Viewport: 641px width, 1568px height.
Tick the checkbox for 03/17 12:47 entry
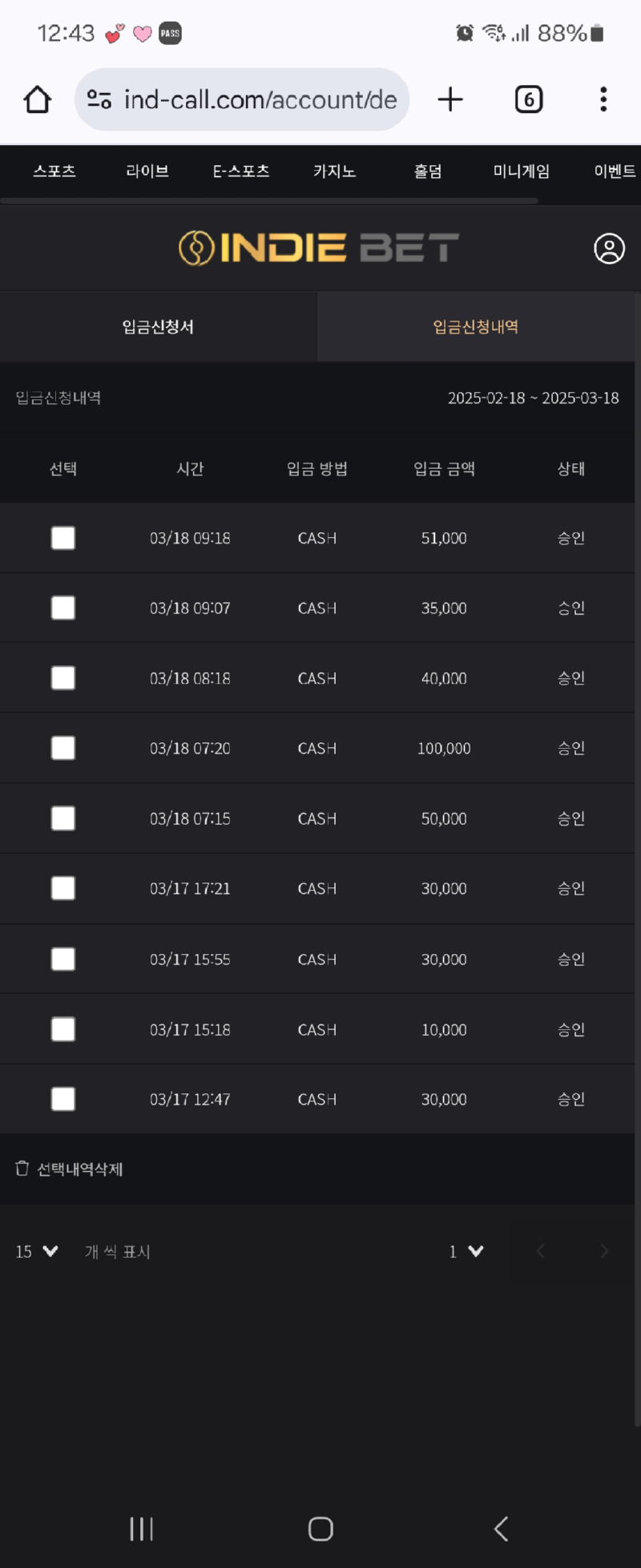[x=63, y=1099]
